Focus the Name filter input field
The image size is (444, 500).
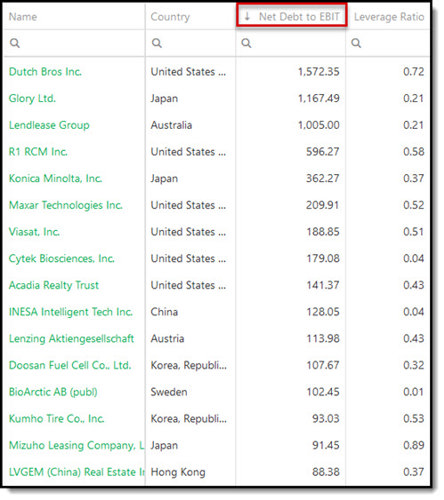(74, 43)
